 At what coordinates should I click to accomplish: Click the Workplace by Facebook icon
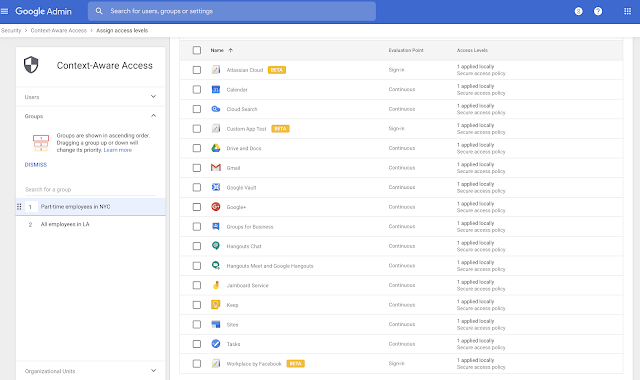[x=216, y=363]
